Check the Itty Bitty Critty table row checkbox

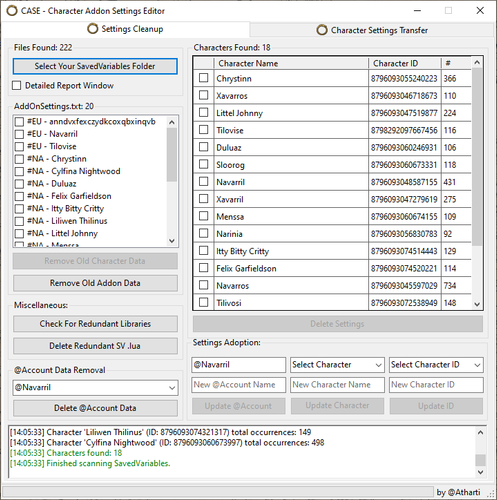pos(204,251)
